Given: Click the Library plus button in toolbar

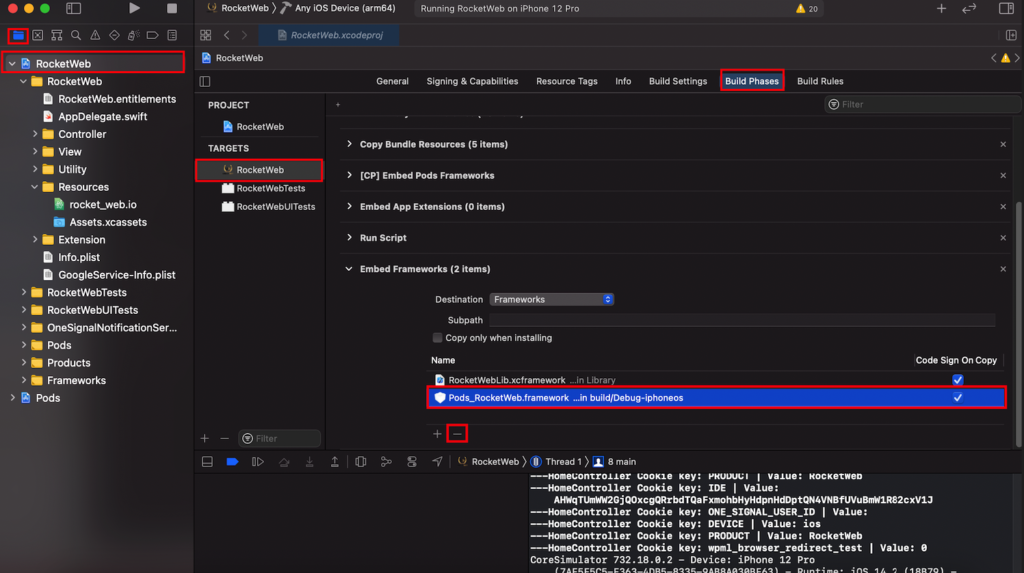Looking at the screenshot, I should 941,8.
